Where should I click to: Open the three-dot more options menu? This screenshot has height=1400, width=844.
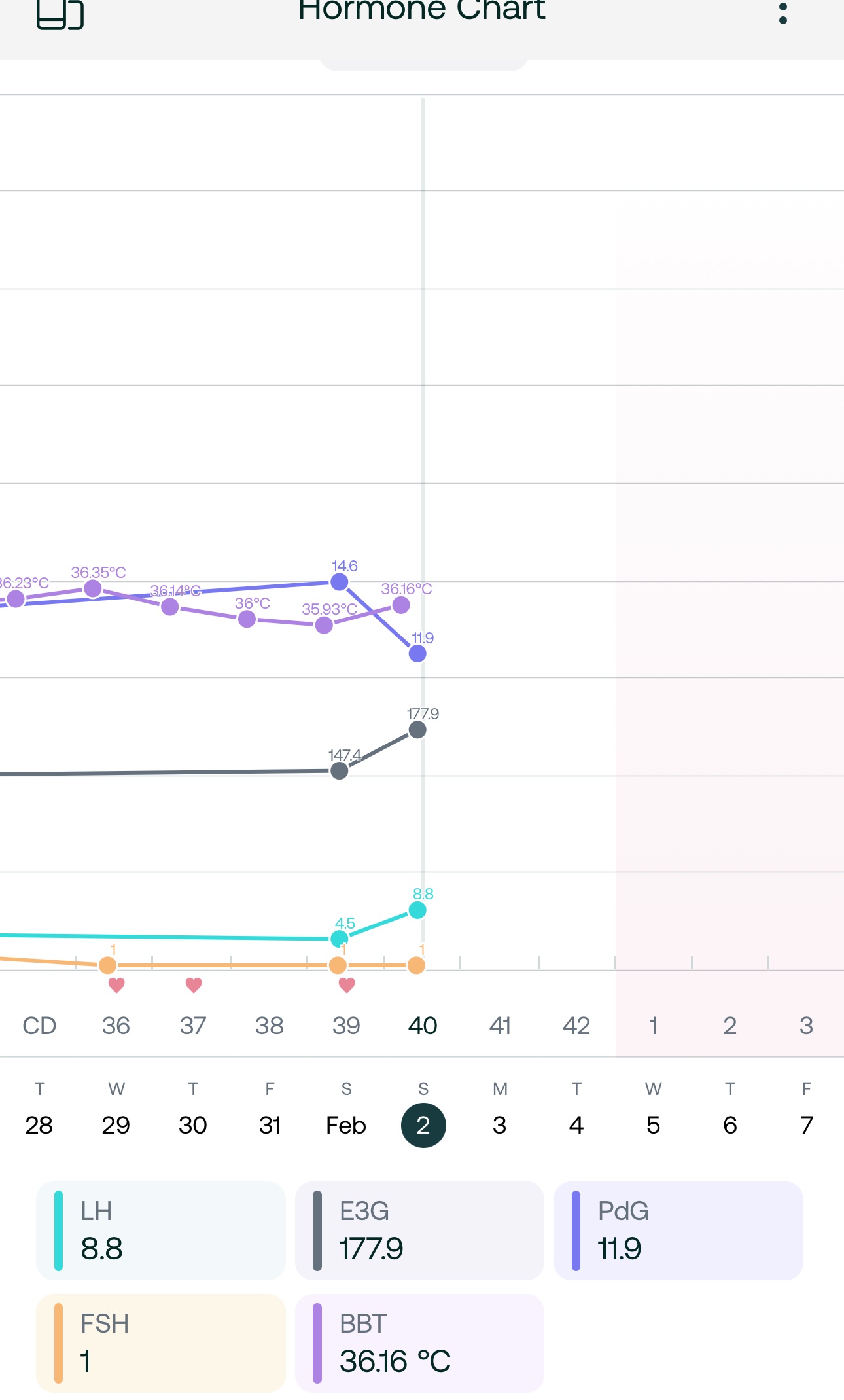[x=782, y=12]
